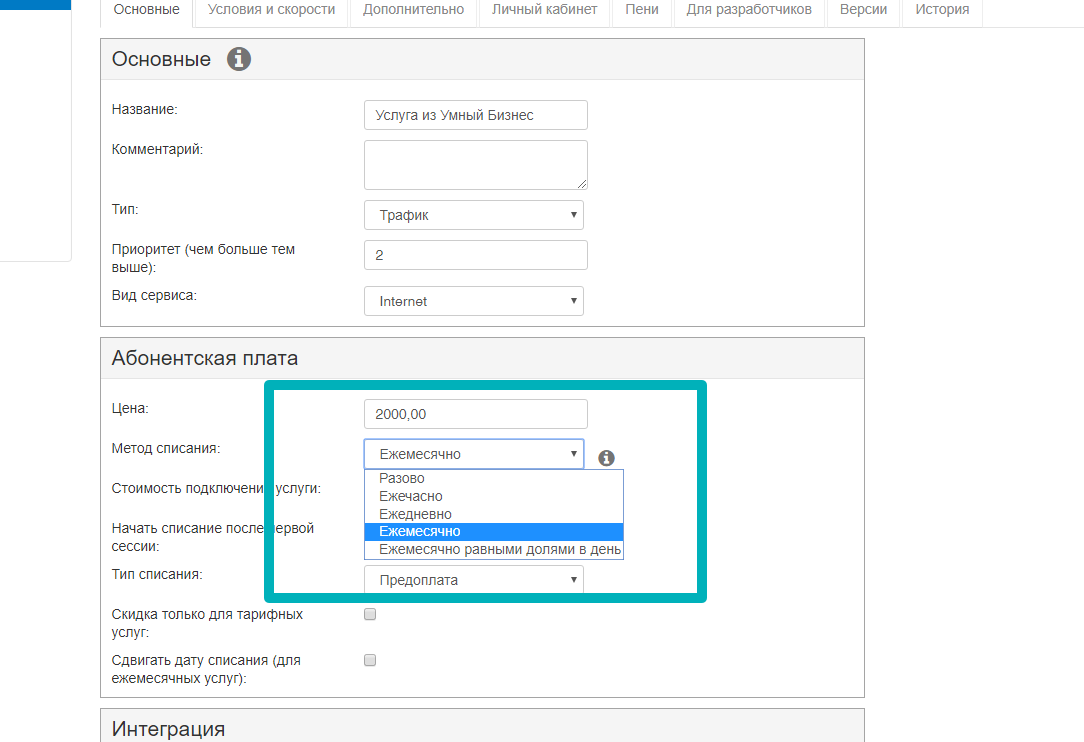This screenshot has height=742, width=1084.
Task: Open the Пени tab
Action: (642, 10)
